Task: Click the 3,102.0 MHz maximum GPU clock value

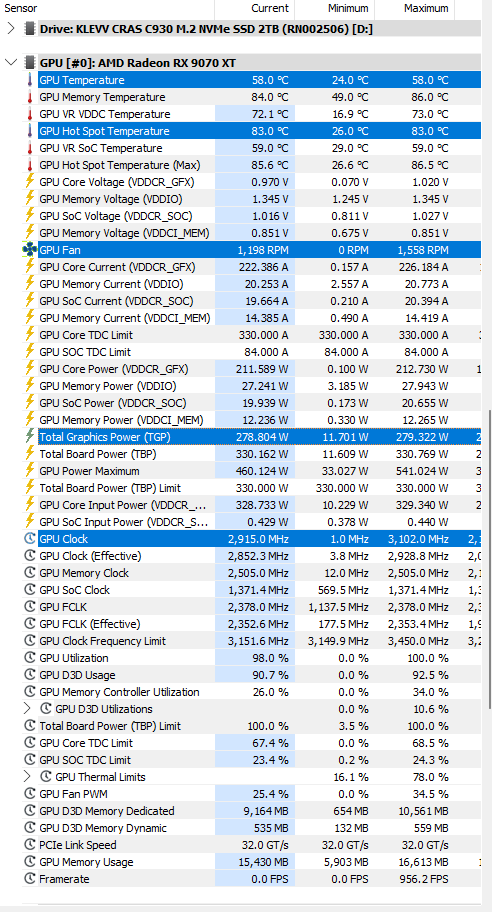Action: point(418,539)
